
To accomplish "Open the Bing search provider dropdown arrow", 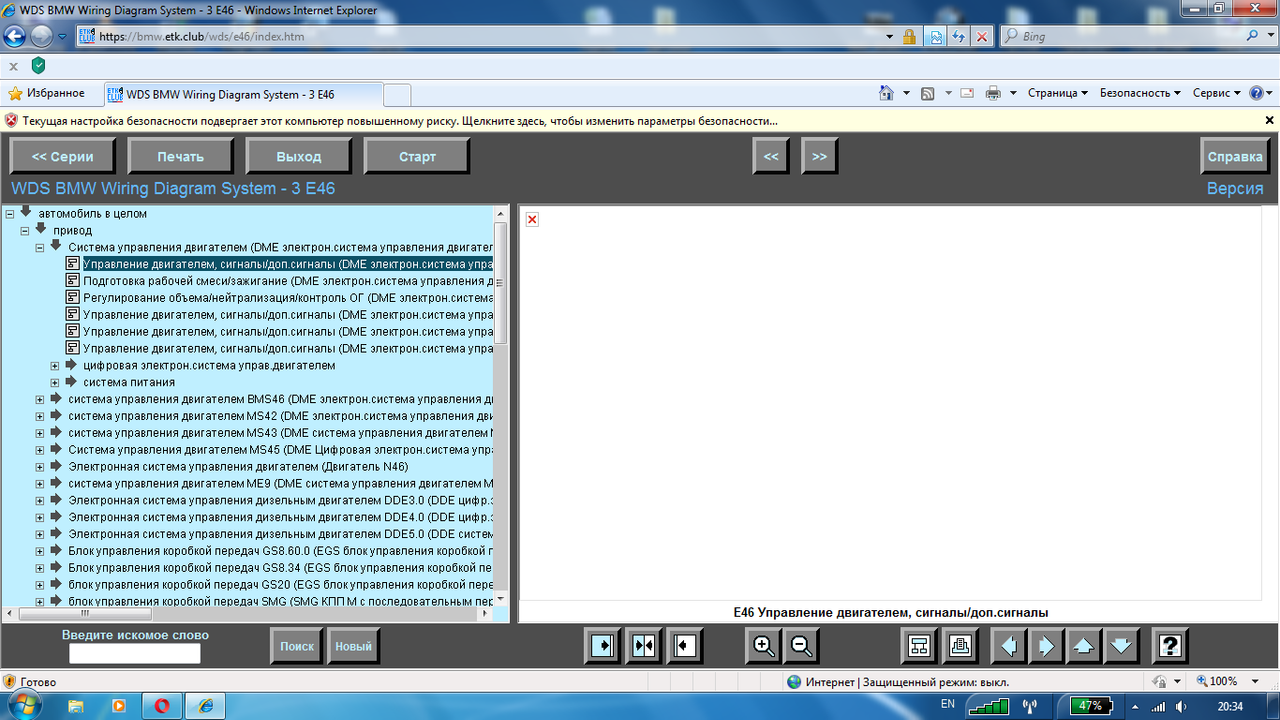I will [1273, 36].
